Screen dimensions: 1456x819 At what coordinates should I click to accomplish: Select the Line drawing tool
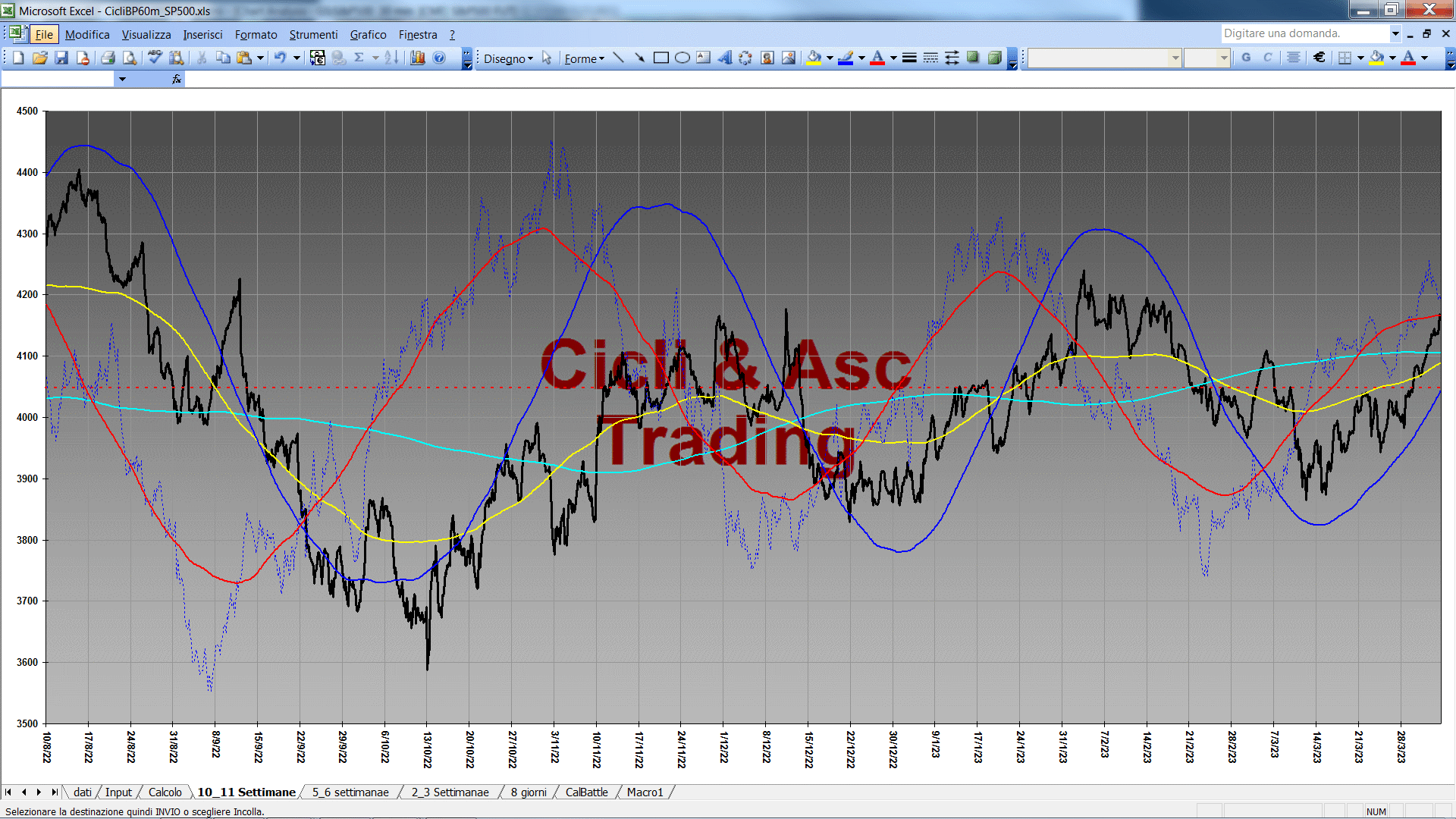click(x=618, y=58)
